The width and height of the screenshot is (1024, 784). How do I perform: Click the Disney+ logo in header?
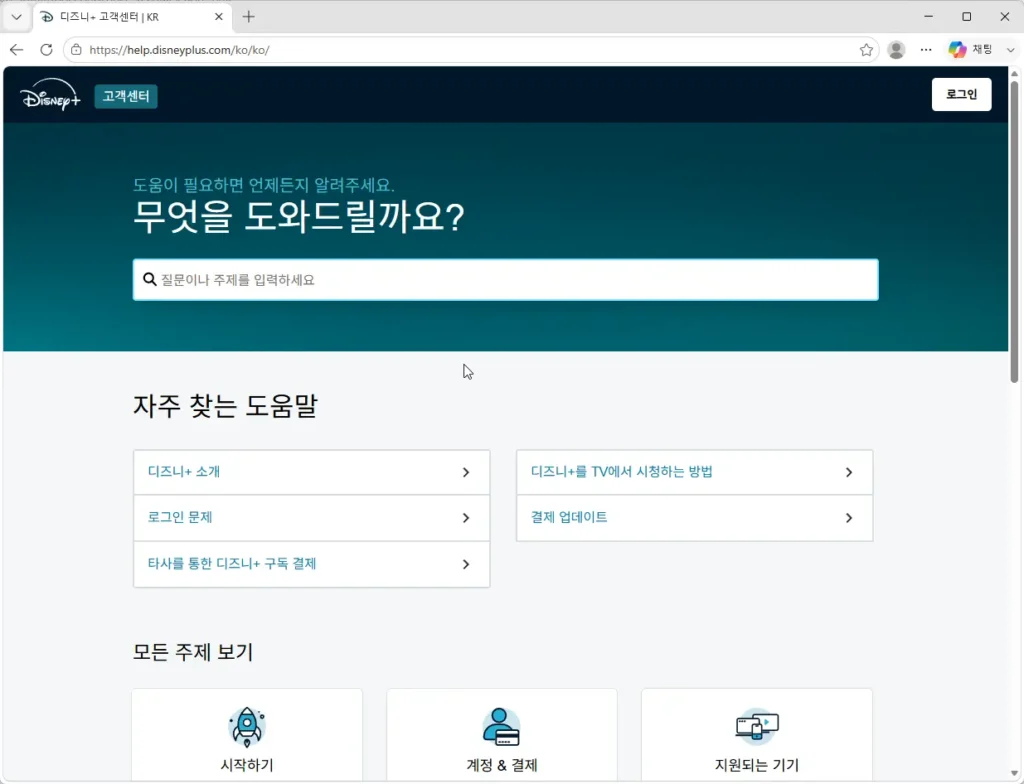pos(50,95)
